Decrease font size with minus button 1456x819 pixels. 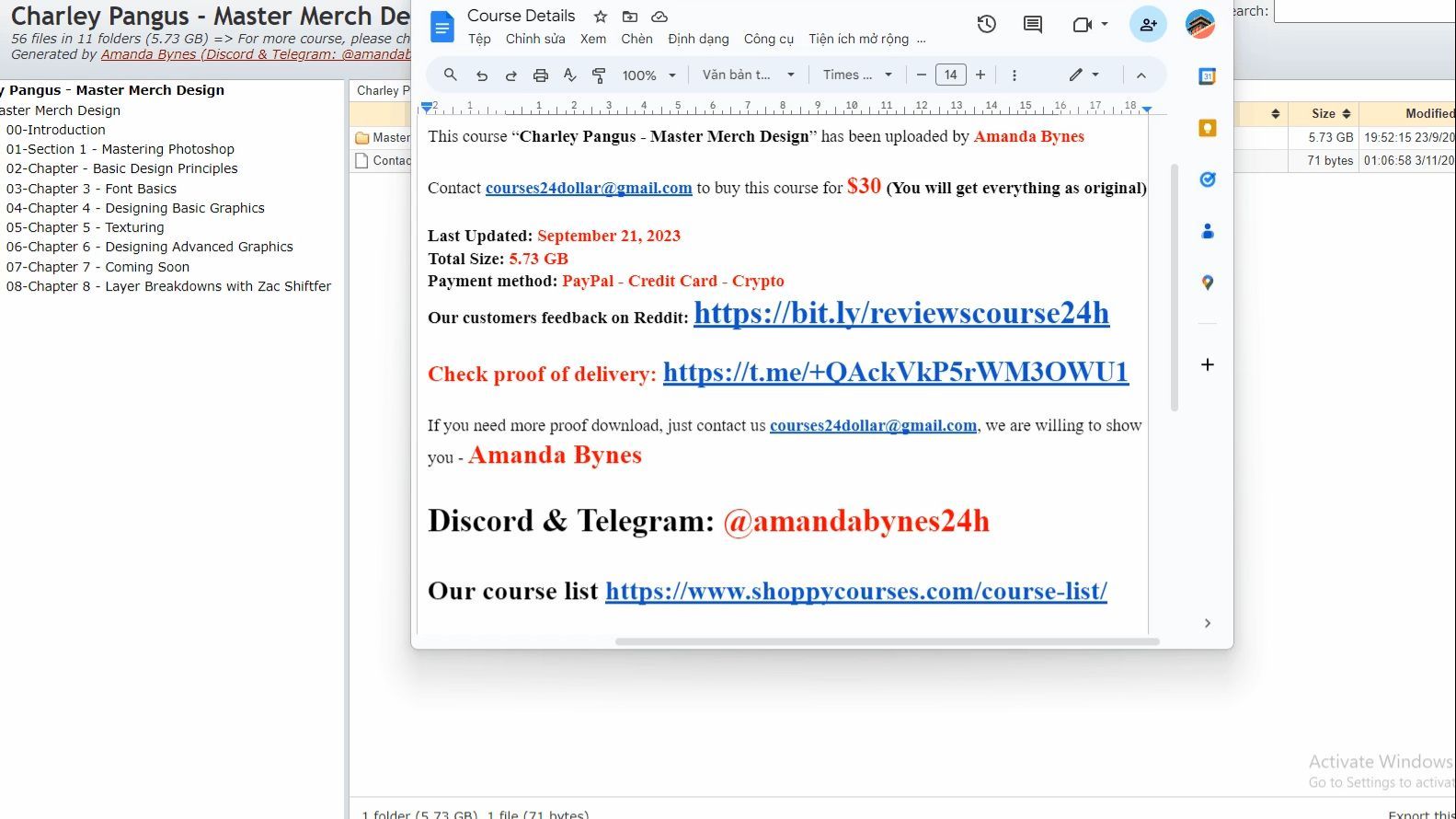921,75
